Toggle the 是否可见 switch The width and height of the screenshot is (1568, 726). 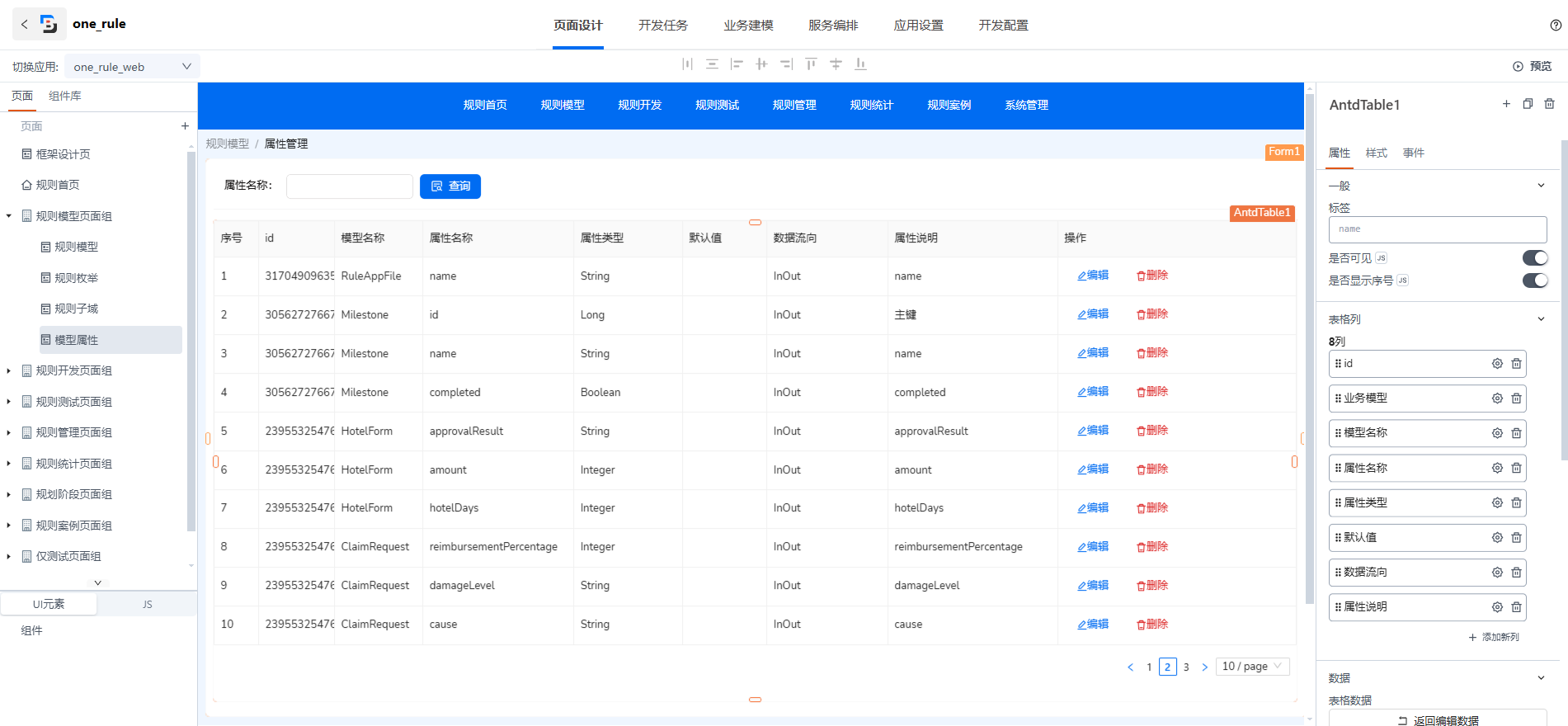click(x=1535, y=258)
